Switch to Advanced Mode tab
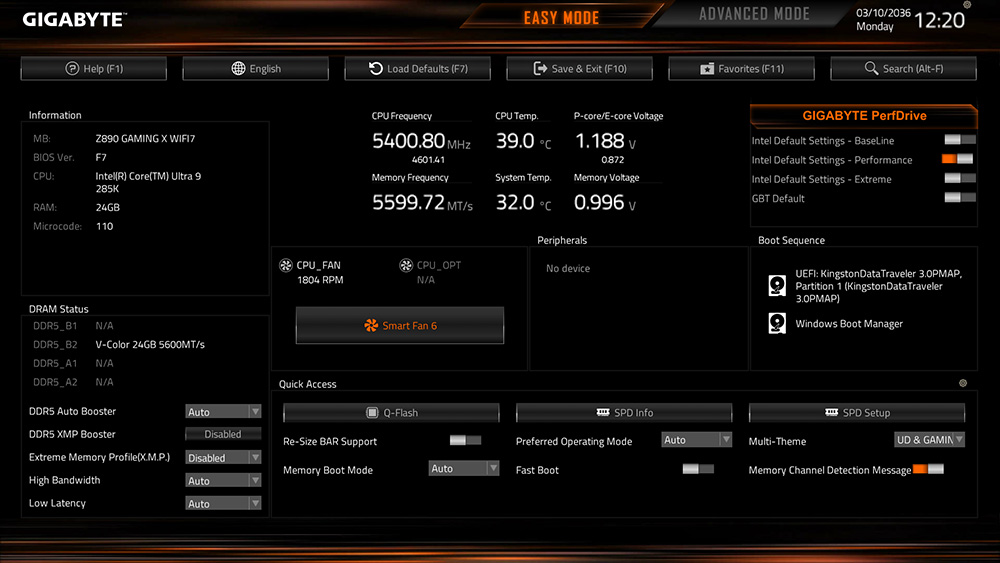 (754, 15)
